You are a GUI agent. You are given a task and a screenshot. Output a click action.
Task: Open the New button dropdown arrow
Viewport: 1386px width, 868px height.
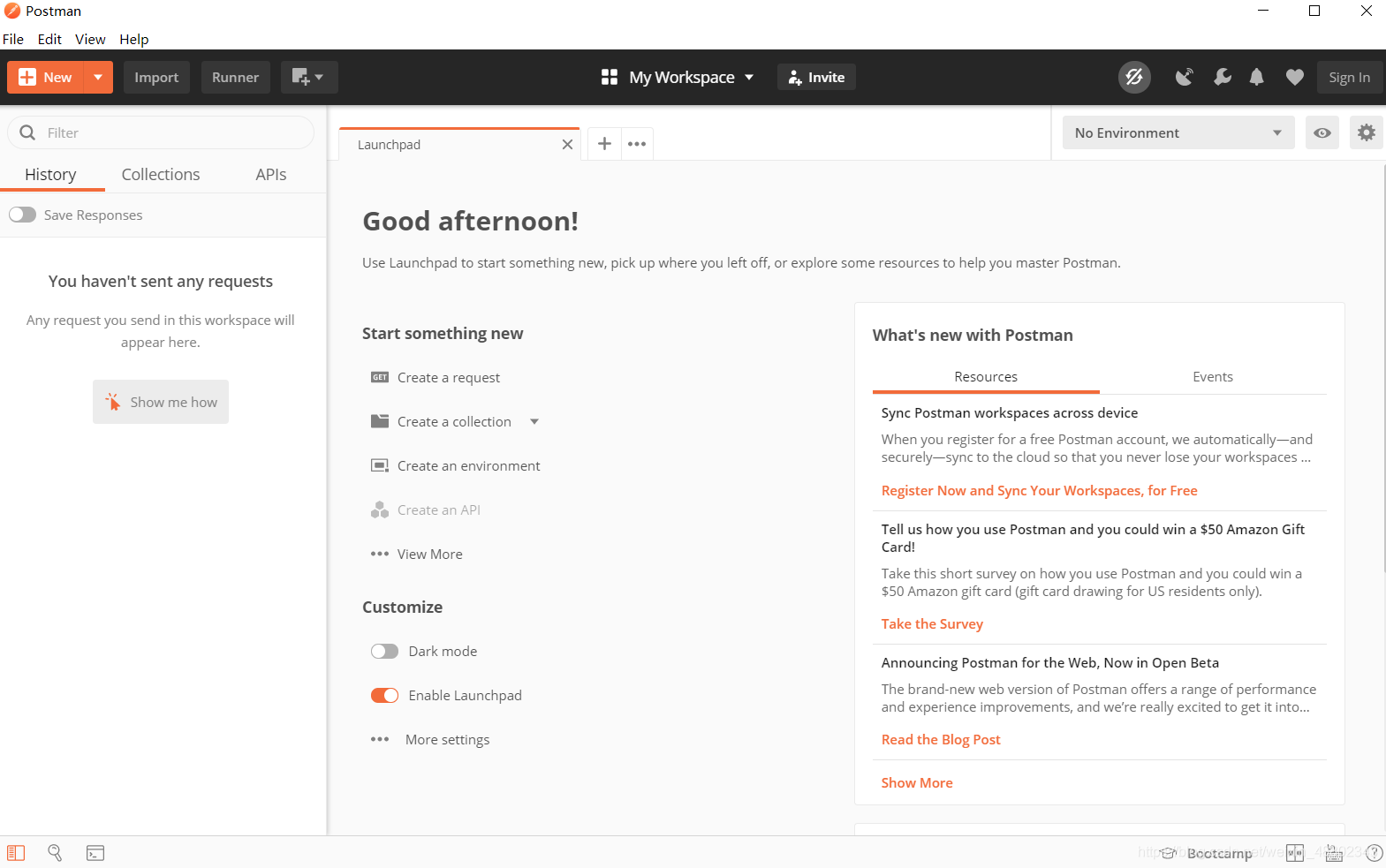point(98,77)
